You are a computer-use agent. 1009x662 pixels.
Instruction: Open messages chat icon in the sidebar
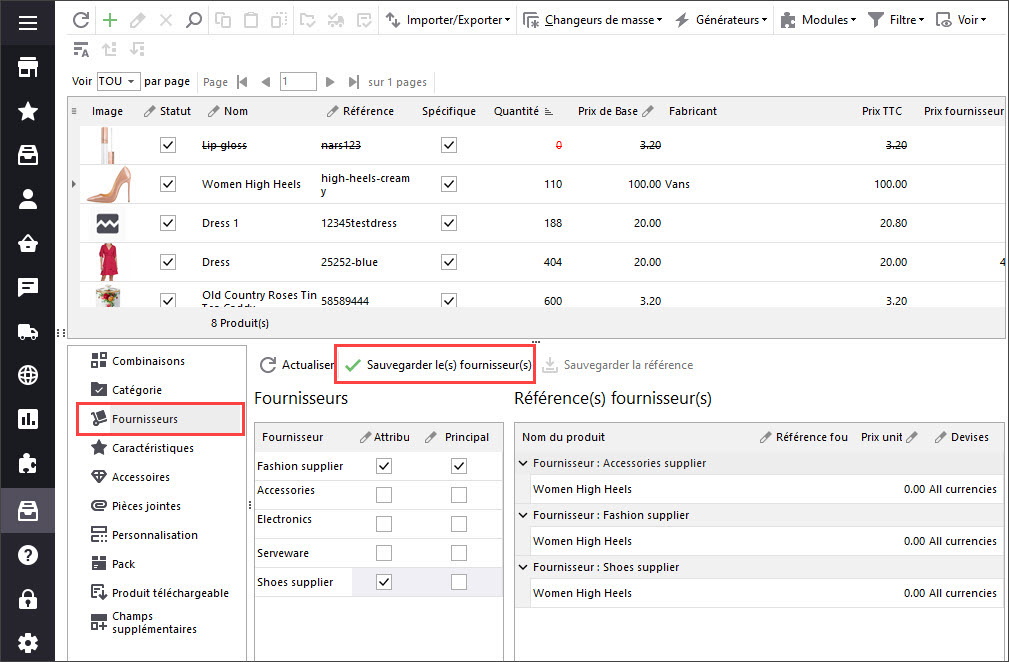28,287
